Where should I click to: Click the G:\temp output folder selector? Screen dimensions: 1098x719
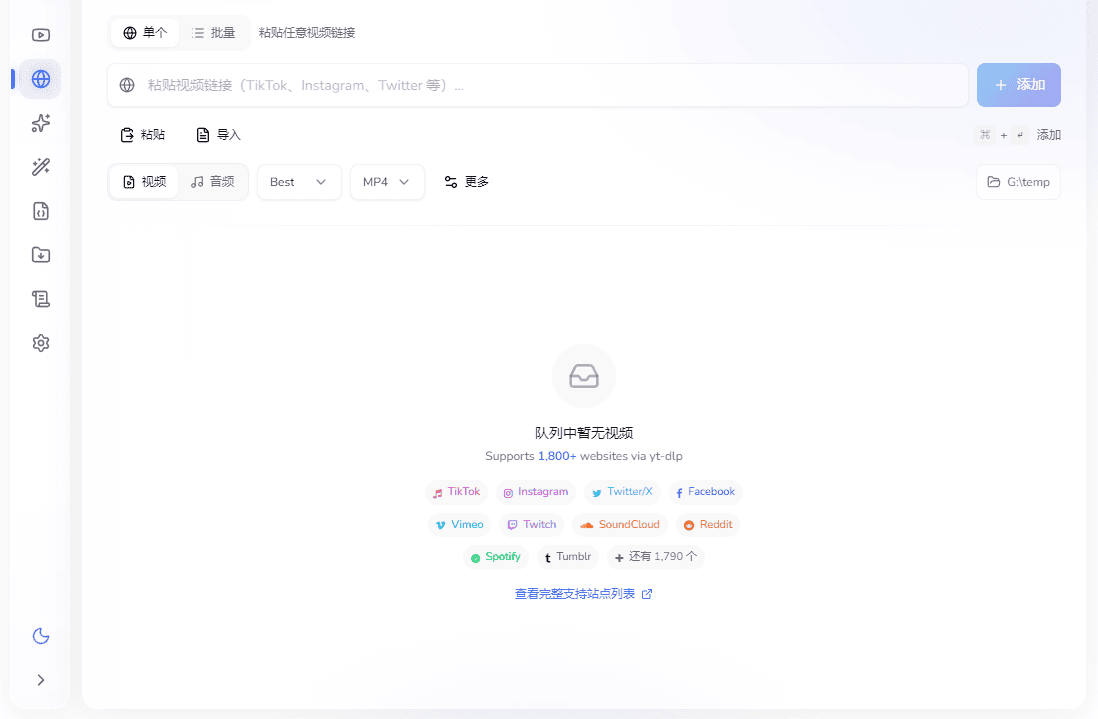pos(1017,181)
